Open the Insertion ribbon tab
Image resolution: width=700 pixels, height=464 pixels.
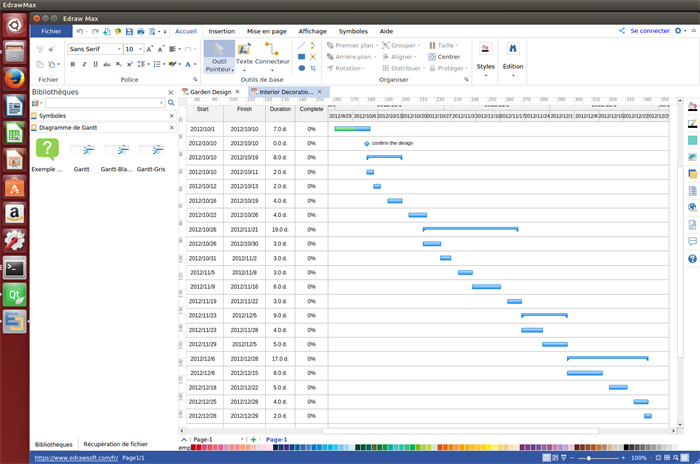pyautogui.click(x=222, y=31)
